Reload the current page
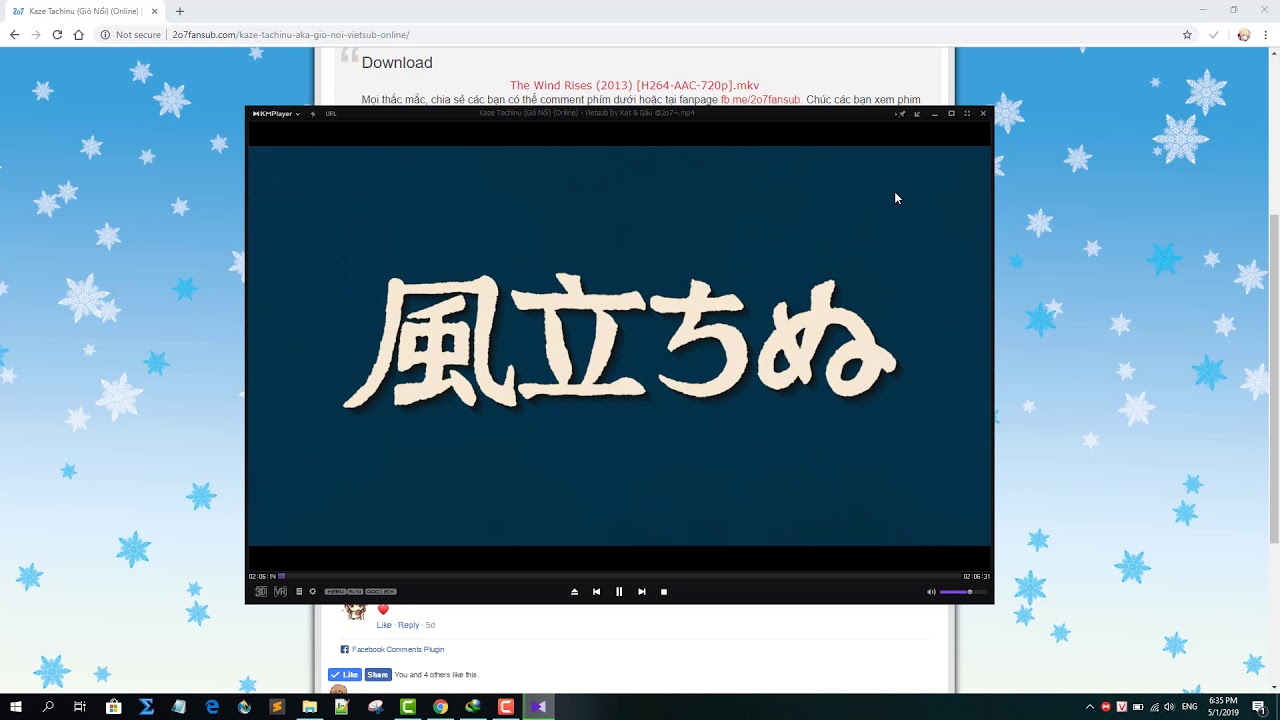The image size is (1280, 720). pos(57,34)
